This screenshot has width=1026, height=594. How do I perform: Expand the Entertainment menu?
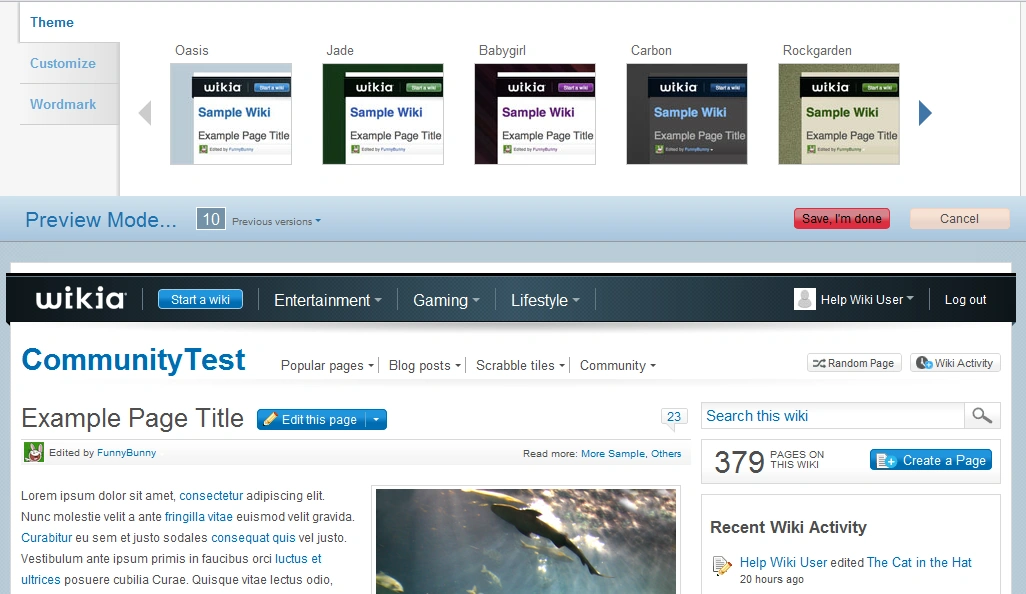tap(328, 300)
